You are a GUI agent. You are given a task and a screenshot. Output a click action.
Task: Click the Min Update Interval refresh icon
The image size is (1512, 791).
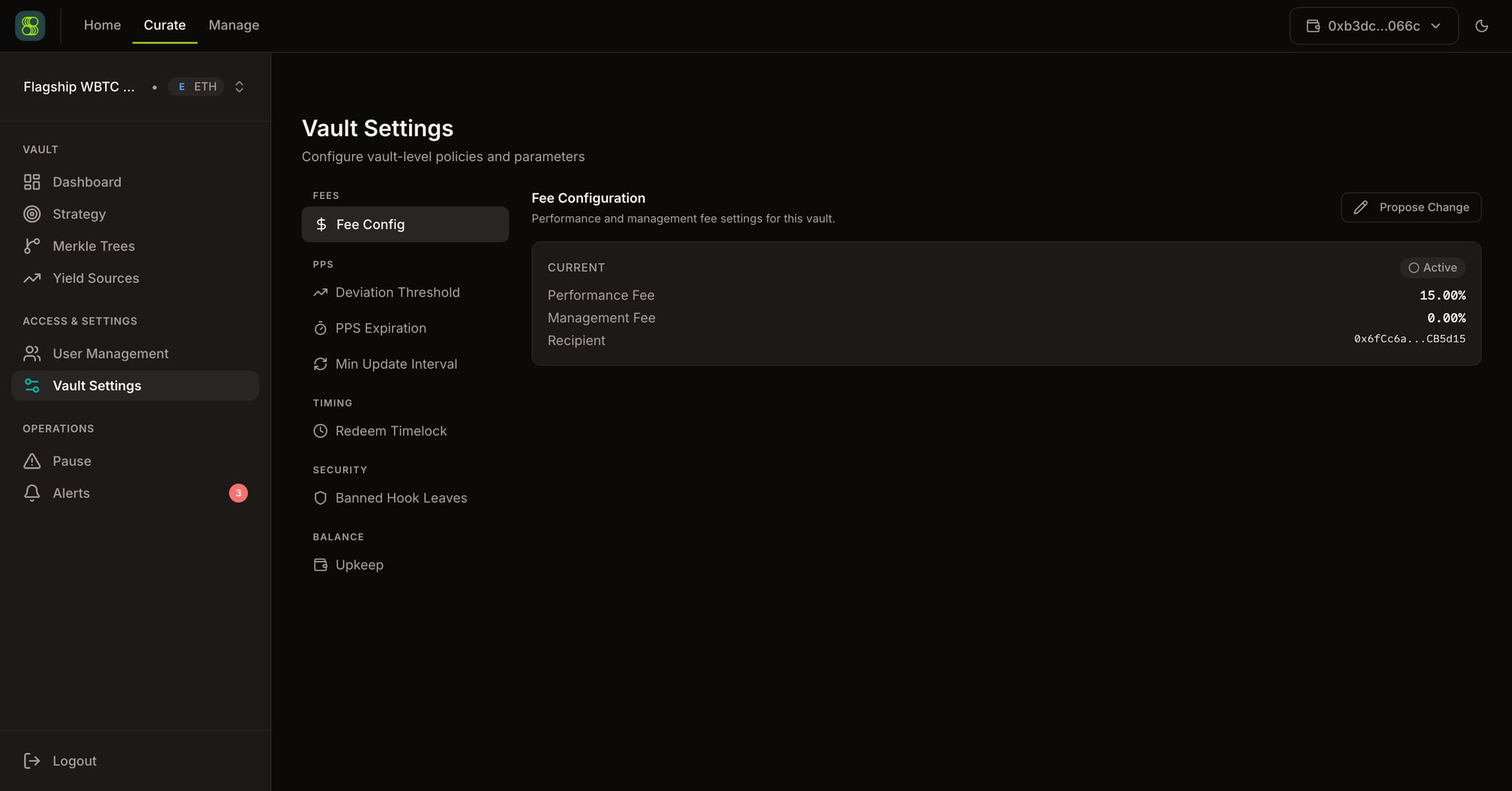pos(321,364)
